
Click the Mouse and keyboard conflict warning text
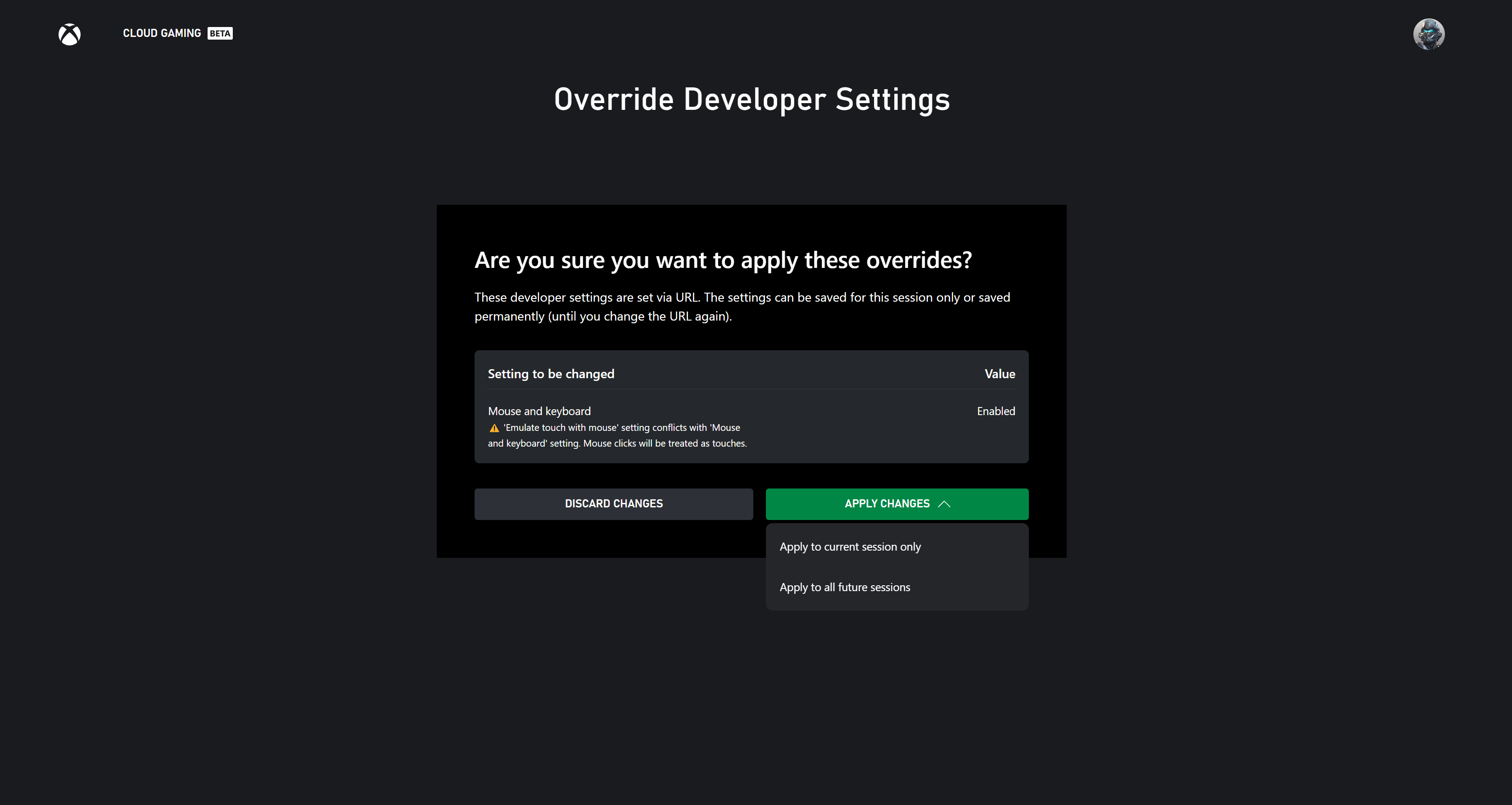(x=615, y=435)
